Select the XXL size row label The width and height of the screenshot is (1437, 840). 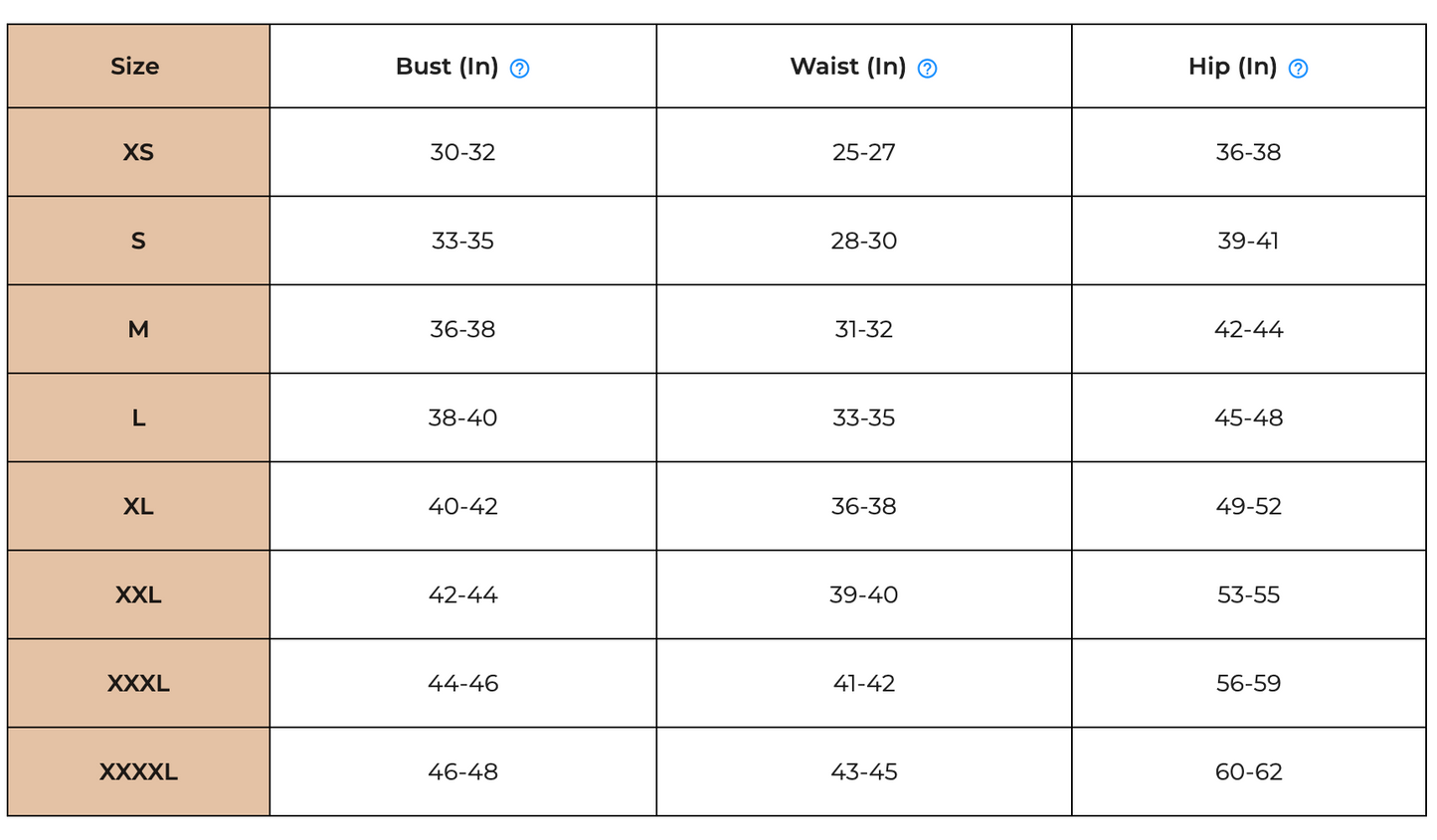pos(138,594)
